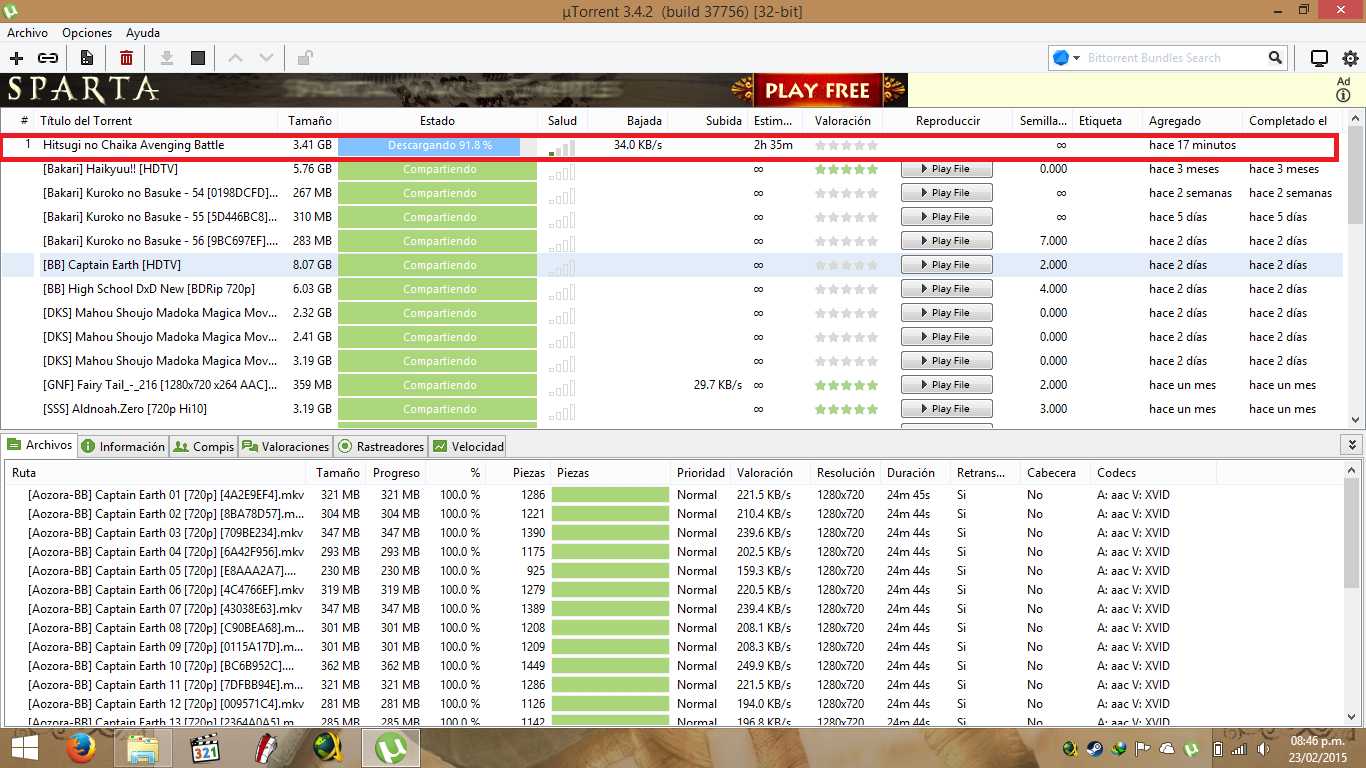
Task: Open Media Player Classic taskbar icon
Action: point(205,747)
